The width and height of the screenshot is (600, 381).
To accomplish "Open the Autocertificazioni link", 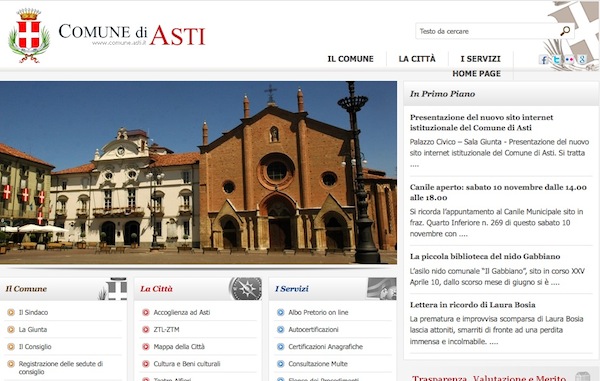I will click(x=313, y=329).
